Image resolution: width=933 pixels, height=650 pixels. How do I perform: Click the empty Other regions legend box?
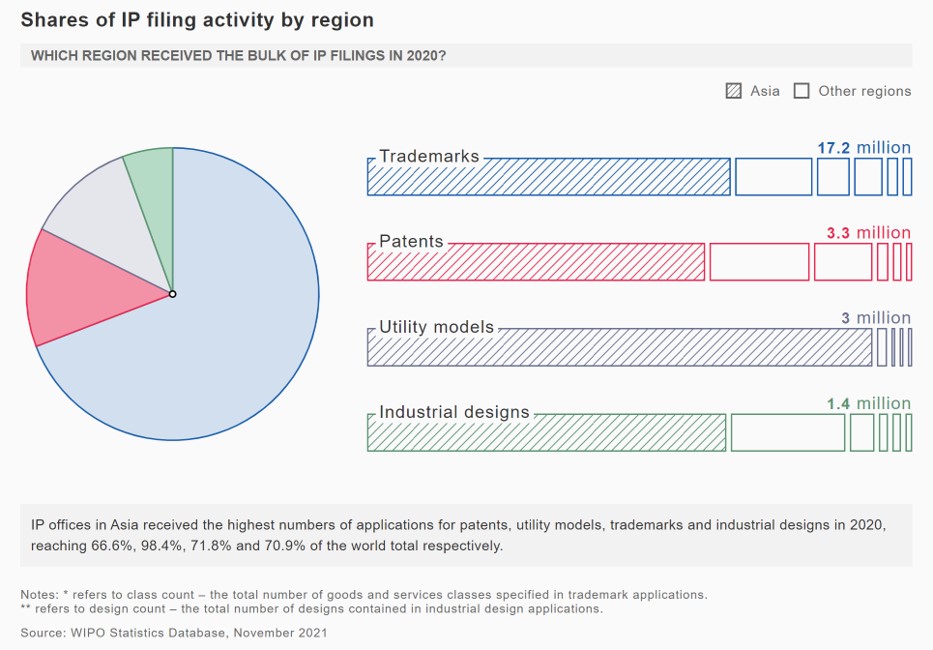coord(801,91)
